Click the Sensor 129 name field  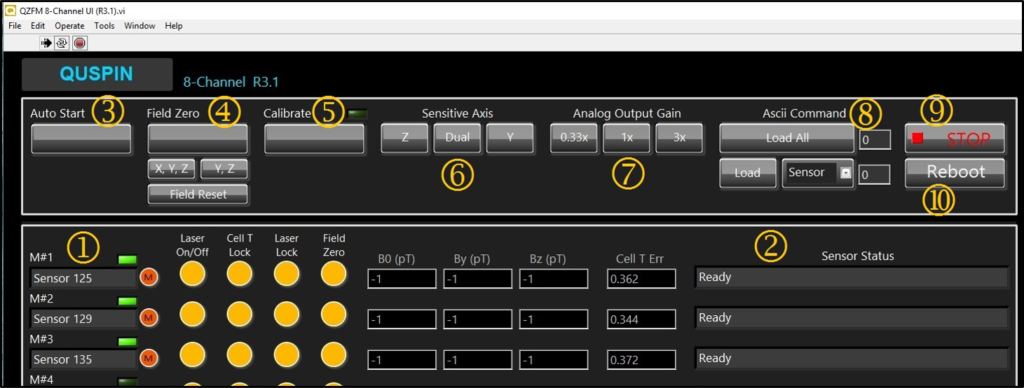84,319
